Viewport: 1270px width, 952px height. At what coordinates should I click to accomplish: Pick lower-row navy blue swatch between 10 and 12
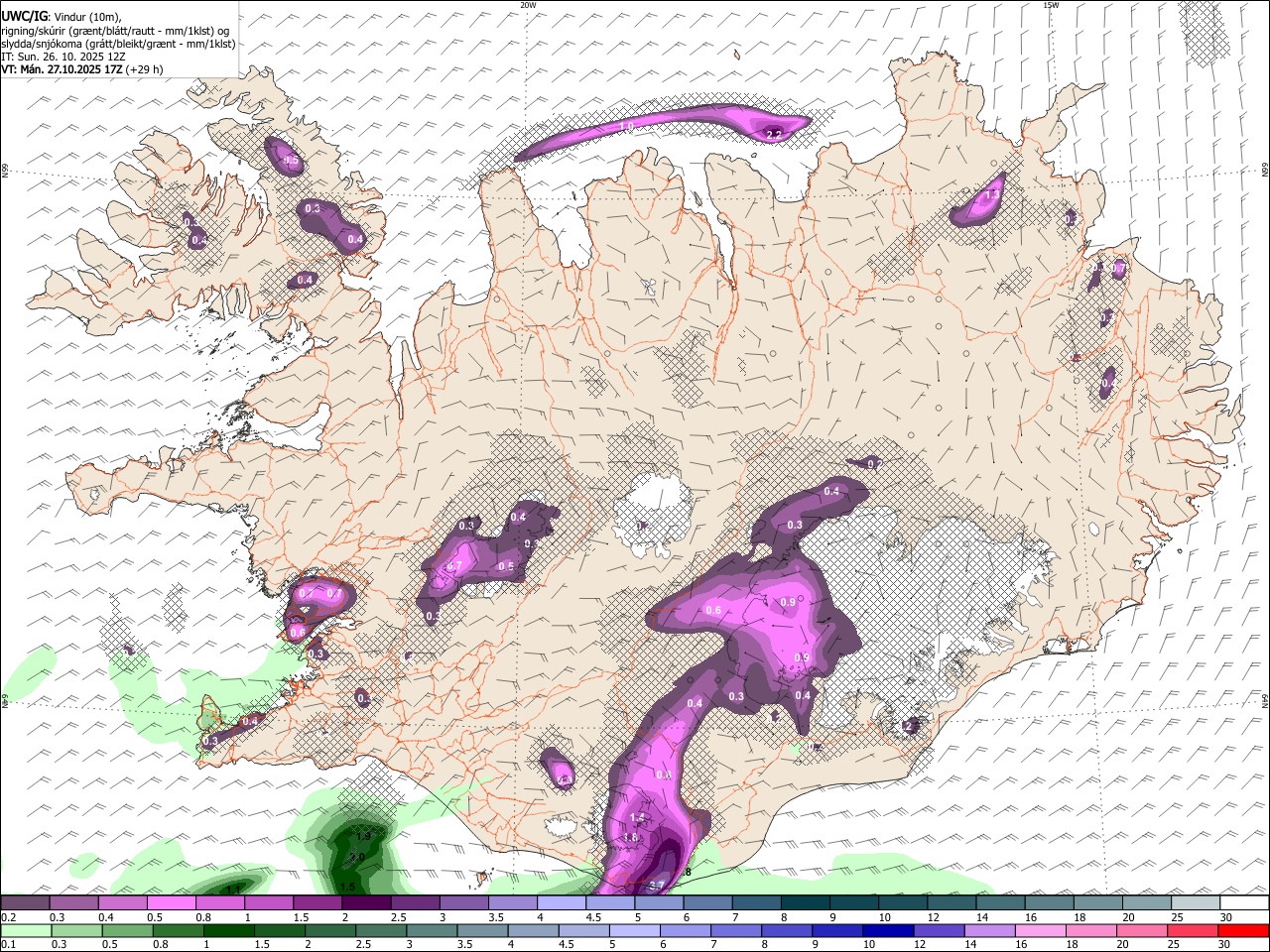pos(887,930)
